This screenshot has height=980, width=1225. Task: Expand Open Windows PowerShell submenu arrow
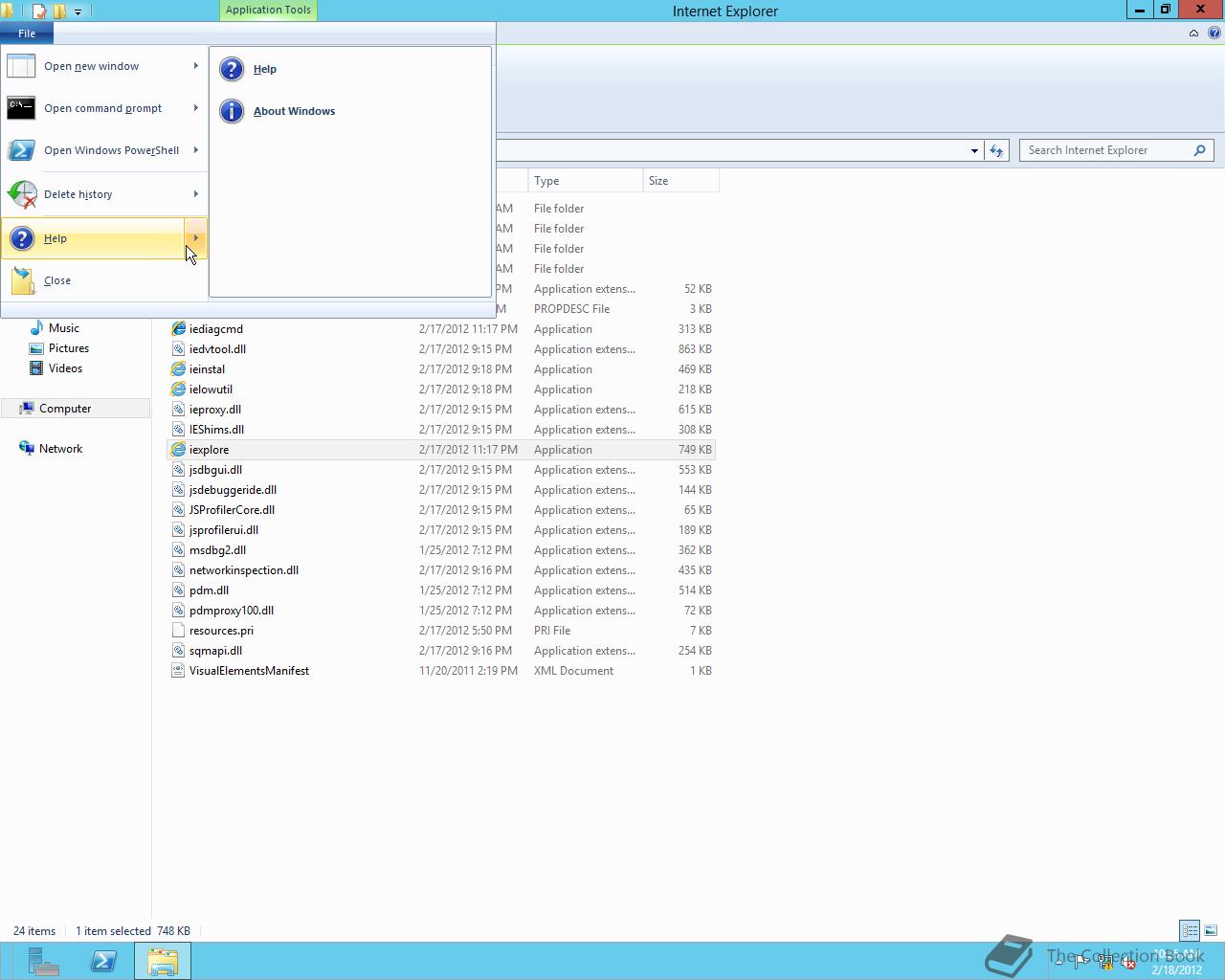point(195,150)
